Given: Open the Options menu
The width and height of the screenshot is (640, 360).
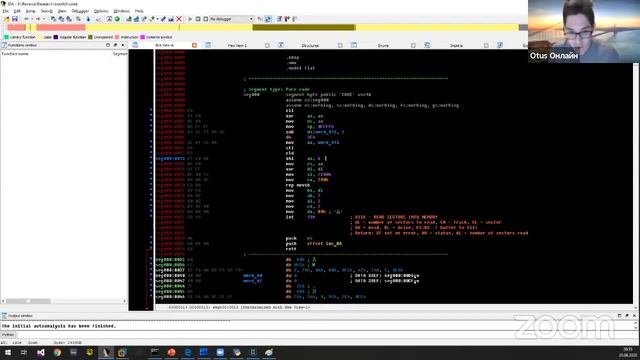Looking at the screenshot, I should pos(101,11).
